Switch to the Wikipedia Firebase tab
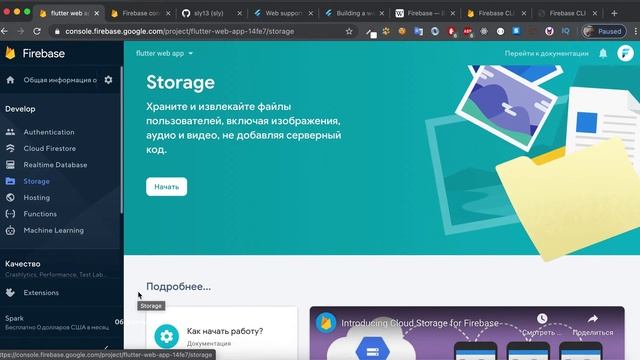Viewport: 640px width, 360px height. pos(425,13)
